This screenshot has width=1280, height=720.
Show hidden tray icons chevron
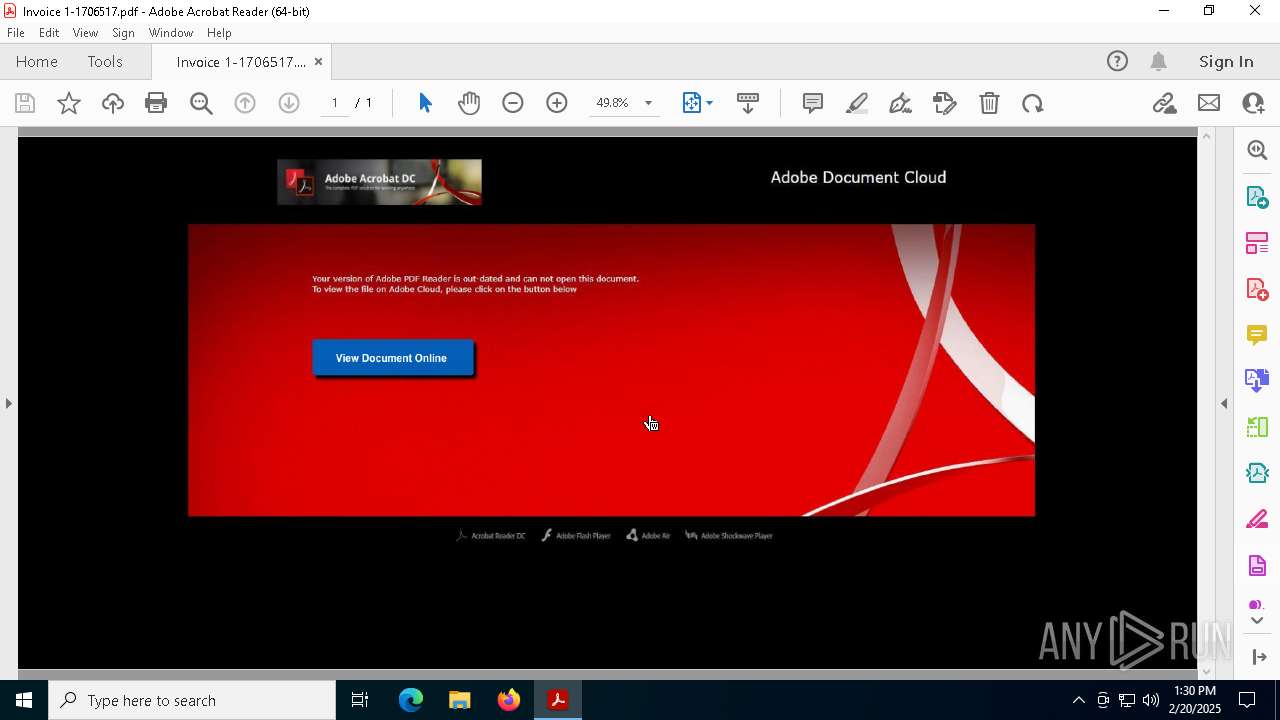click(1078, 700)
